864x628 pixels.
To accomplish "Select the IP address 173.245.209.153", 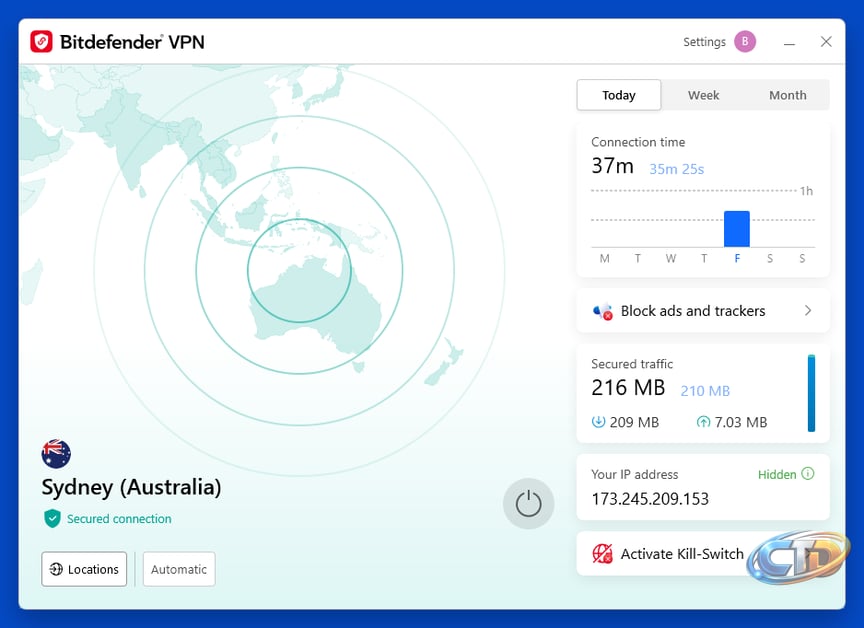I will coord(650,499).
